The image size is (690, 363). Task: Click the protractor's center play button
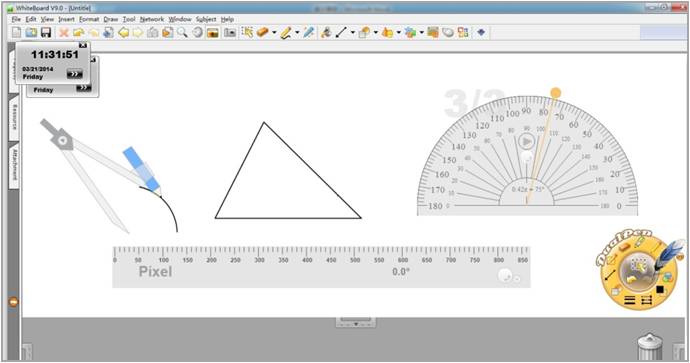click(x=526, y=142)
